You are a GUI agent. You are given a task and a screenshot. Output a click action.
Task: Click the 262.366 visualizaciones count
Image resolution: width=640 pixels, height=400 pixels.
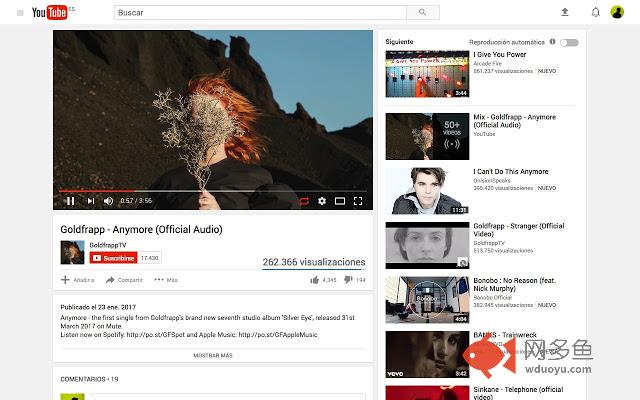313,262
